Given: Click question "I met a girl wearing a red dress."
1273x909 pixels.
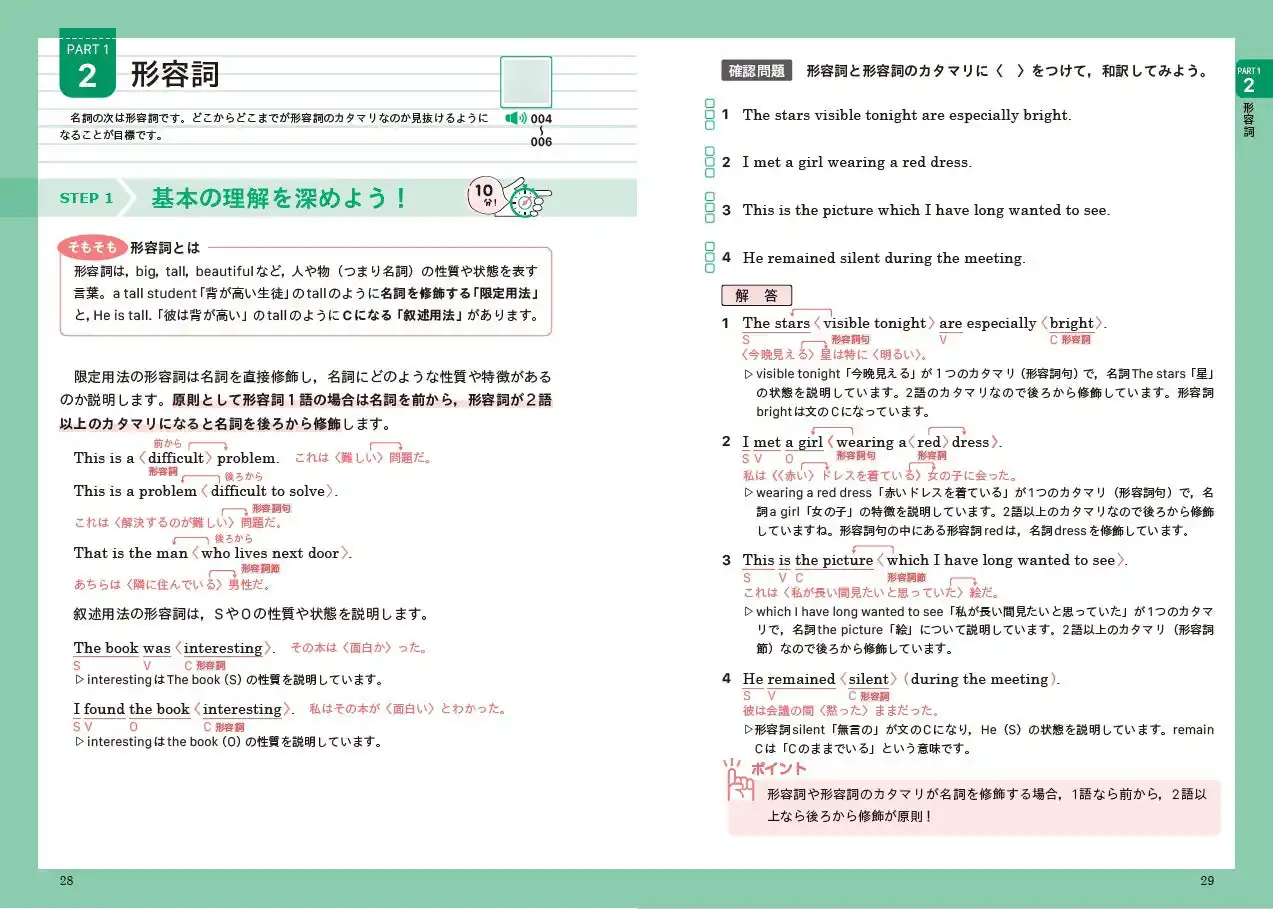Looking at the screenshot, I should [x=857, y=162].
